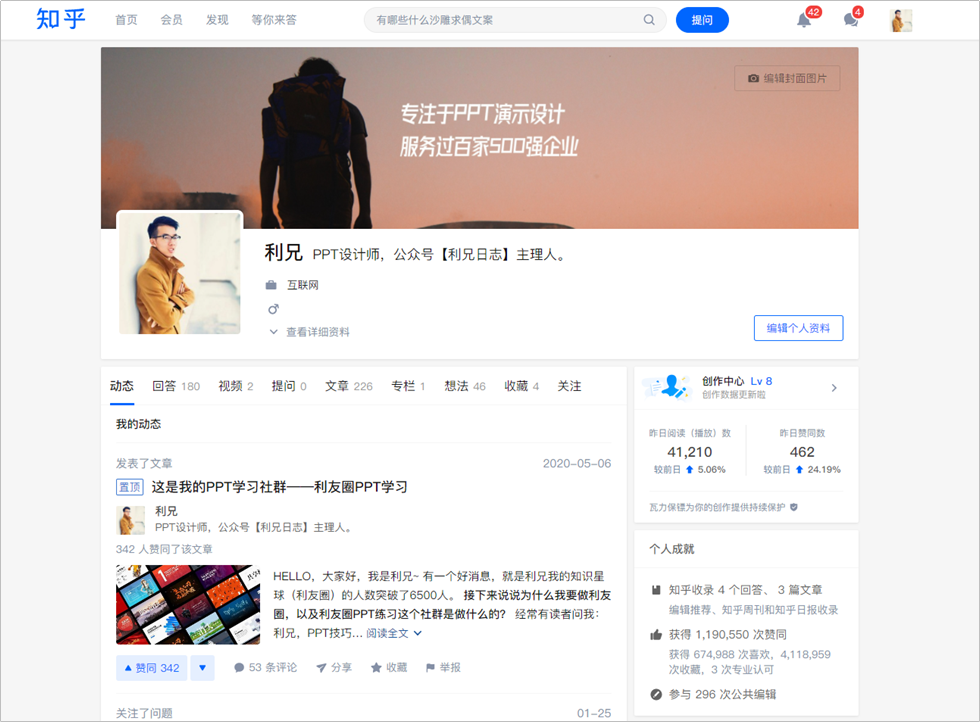The width and height of the screenshot is (980, 722).
Task: Click the 互联网 industry label
Action: click(302, 285)
